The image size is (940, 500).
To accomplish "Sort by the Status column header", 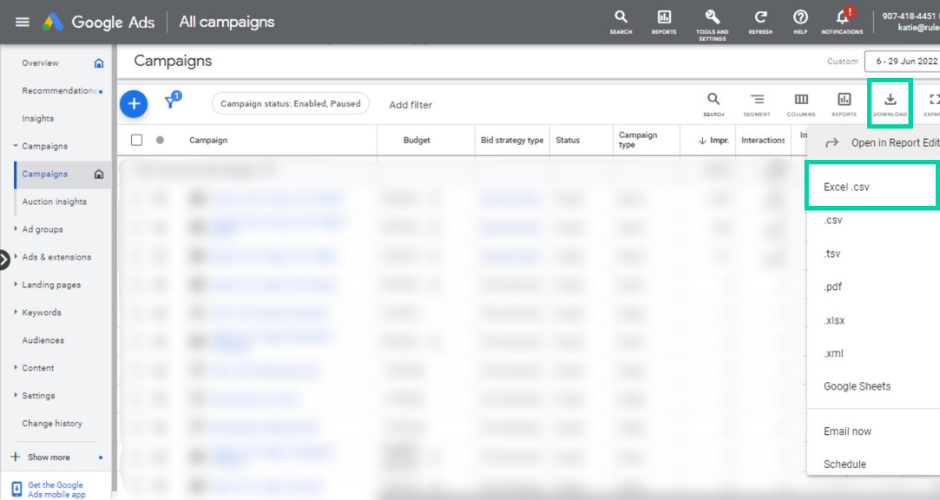I will 568,140.
